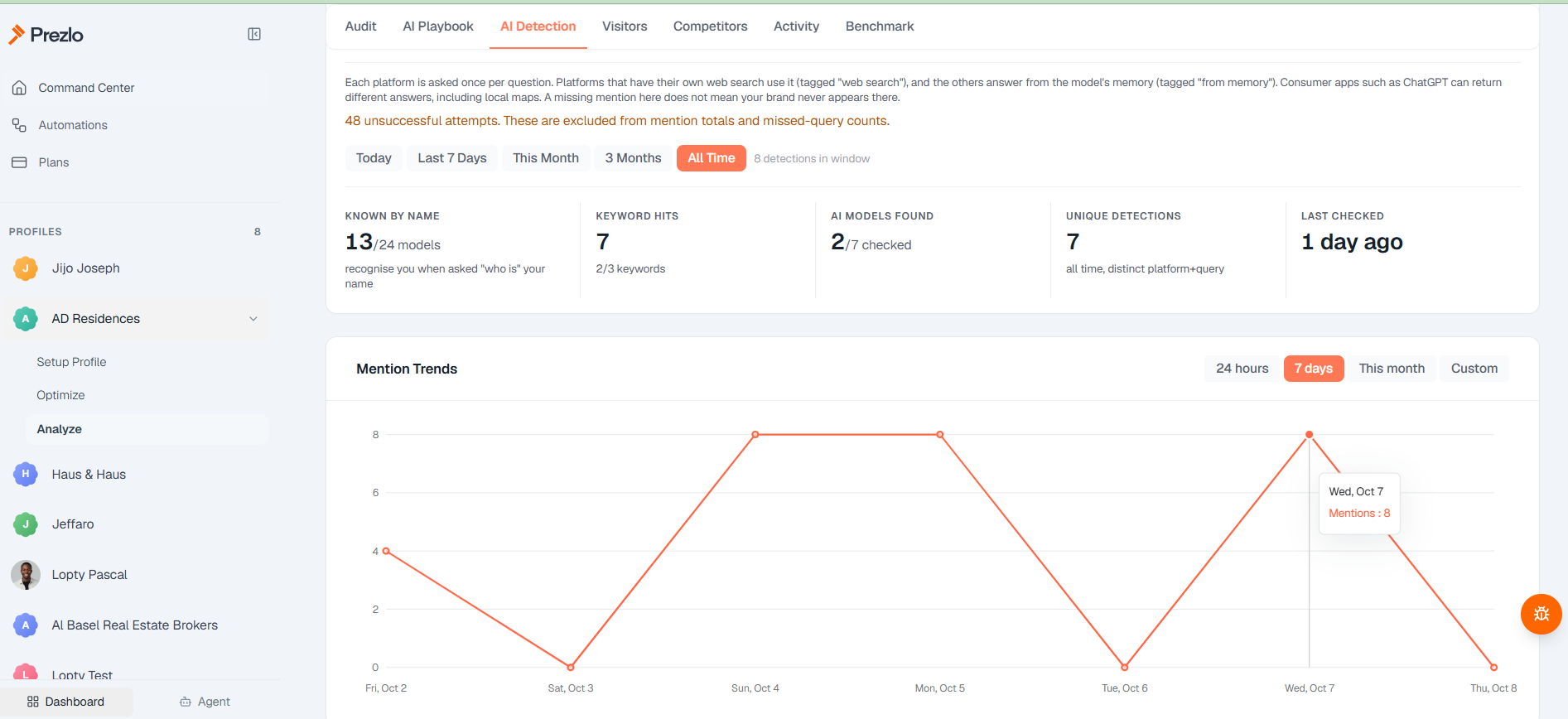Viewport: 1568px width, 719px height.
Task: Collapse sidebar with the panel toggle icon
Action: (x=254, y=34)
